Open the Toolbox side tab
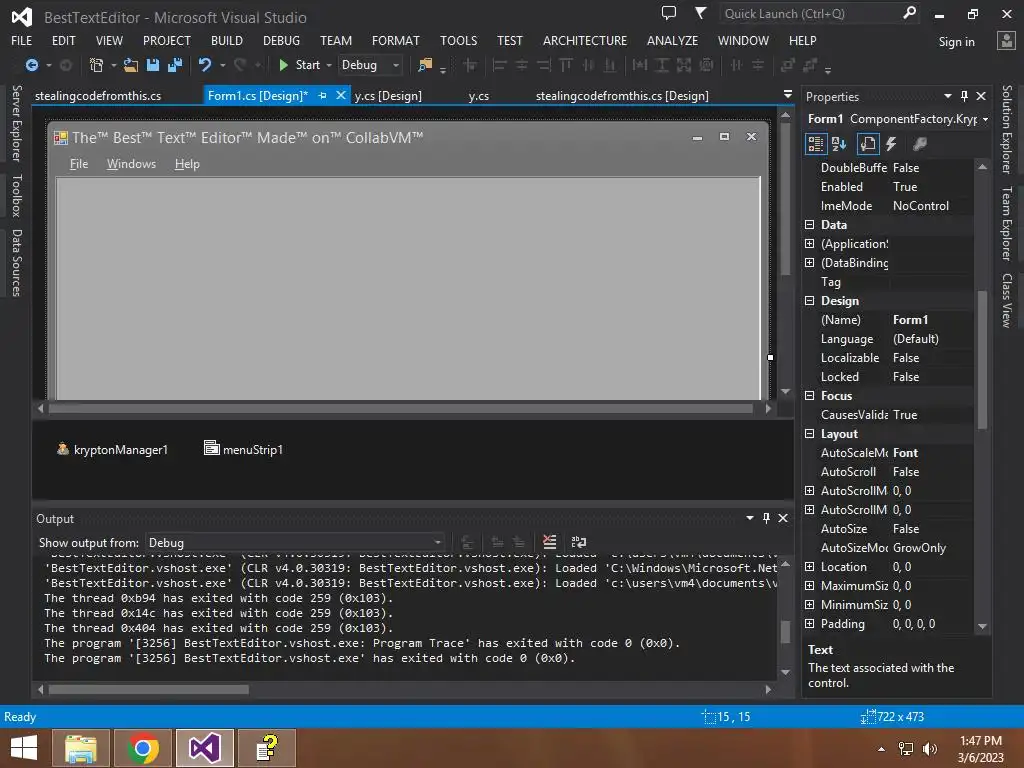This screenshot has height=768, width=1024. pos(17,195)
